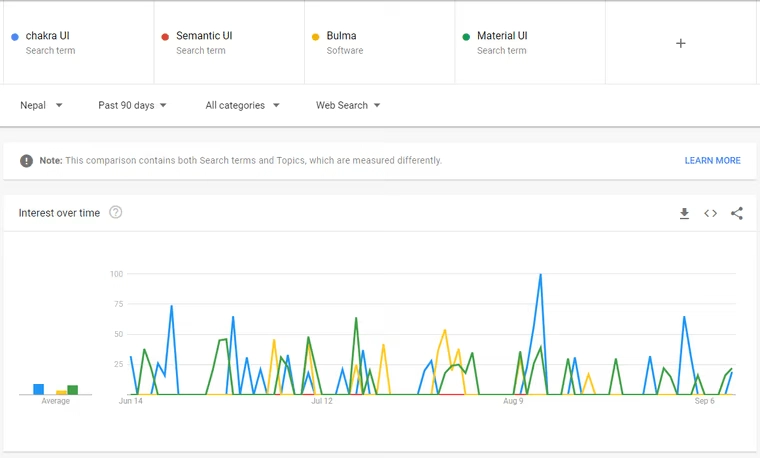Click the yellow Bulma color dot
760x458 pixels.
point(316,37)
